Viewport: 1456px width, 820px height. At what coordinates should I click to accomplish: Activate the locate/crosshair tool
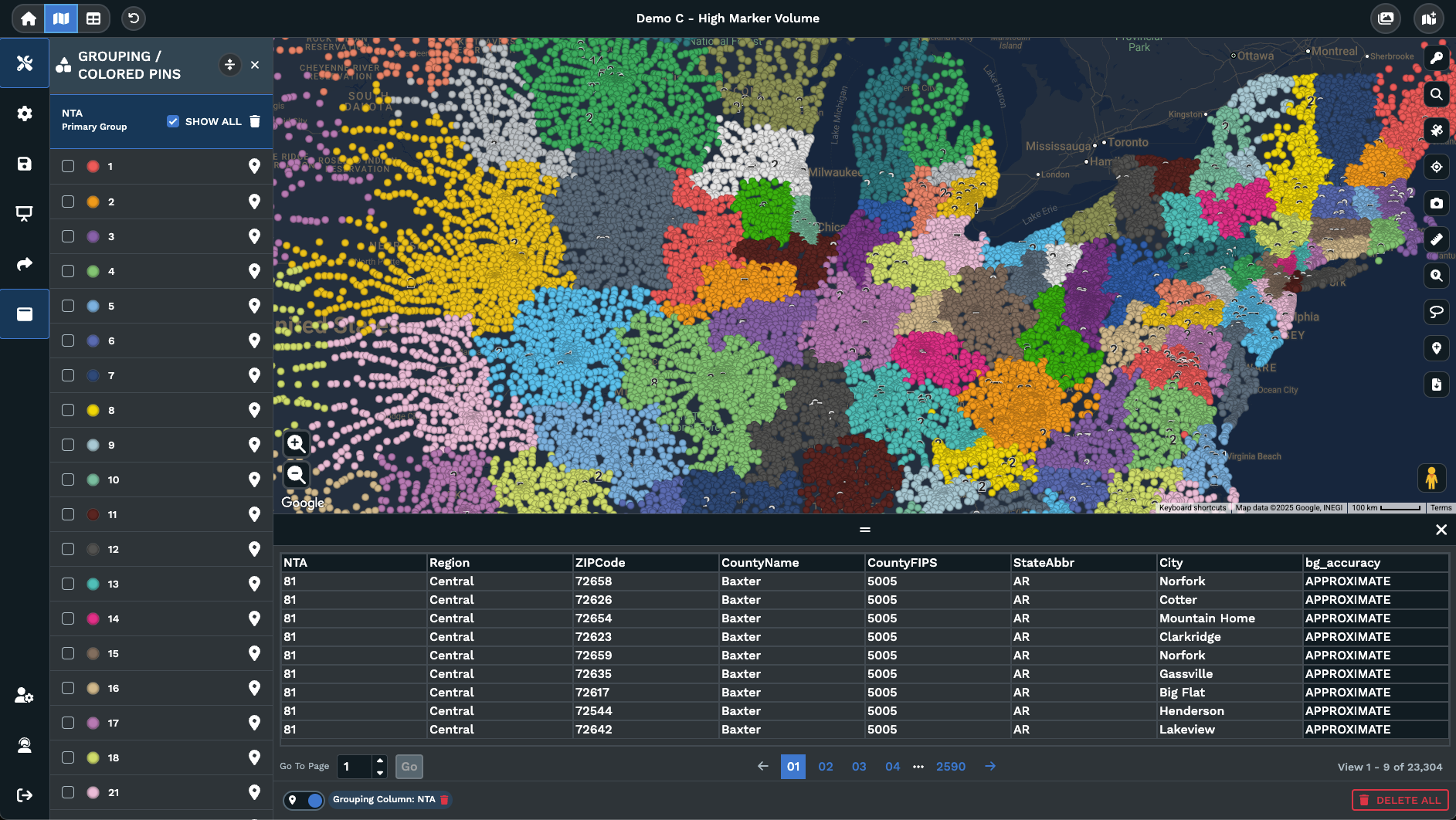pyautogui.click(x=1437, y=167)
